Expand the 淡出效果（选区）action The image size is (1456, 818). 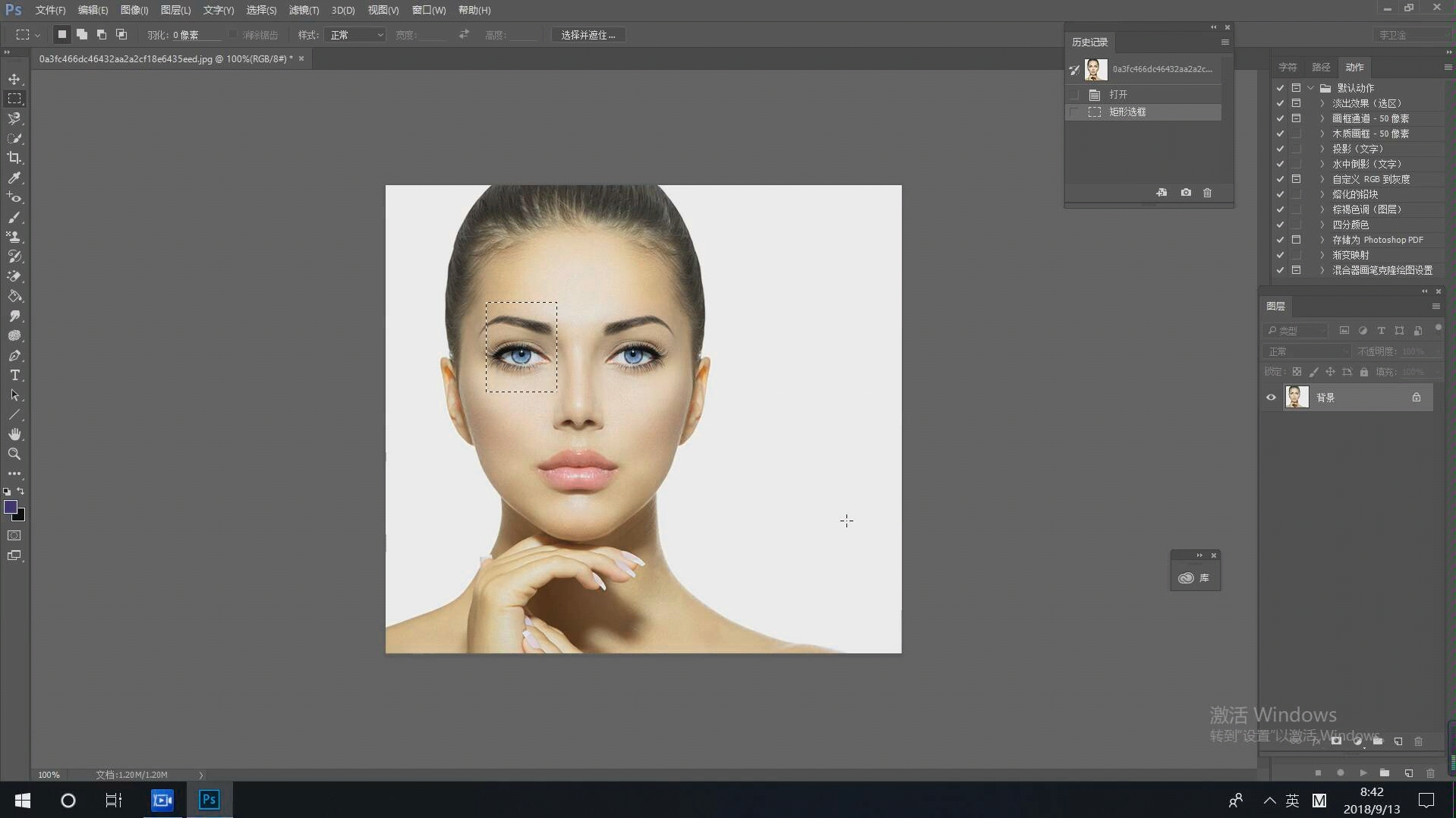pyautogui.click(x=1322, y=103)
